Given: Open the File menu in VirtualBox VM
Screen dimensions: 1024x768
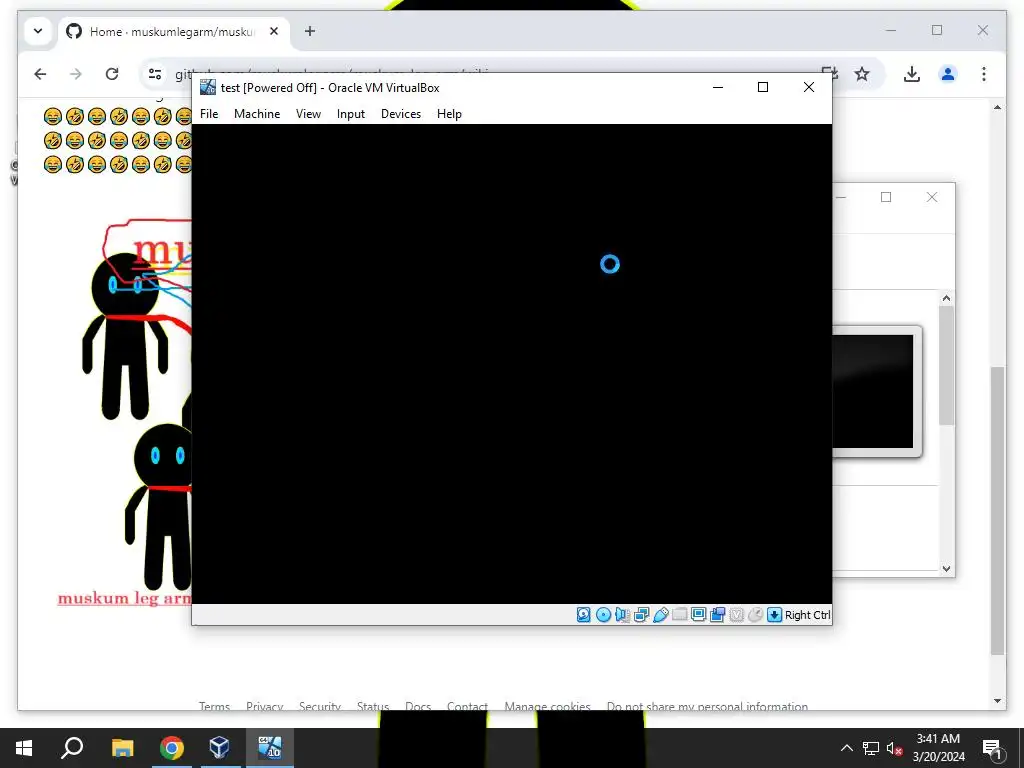Looking at the screenshot, I should pyautogui.click(x=209, y=114).
